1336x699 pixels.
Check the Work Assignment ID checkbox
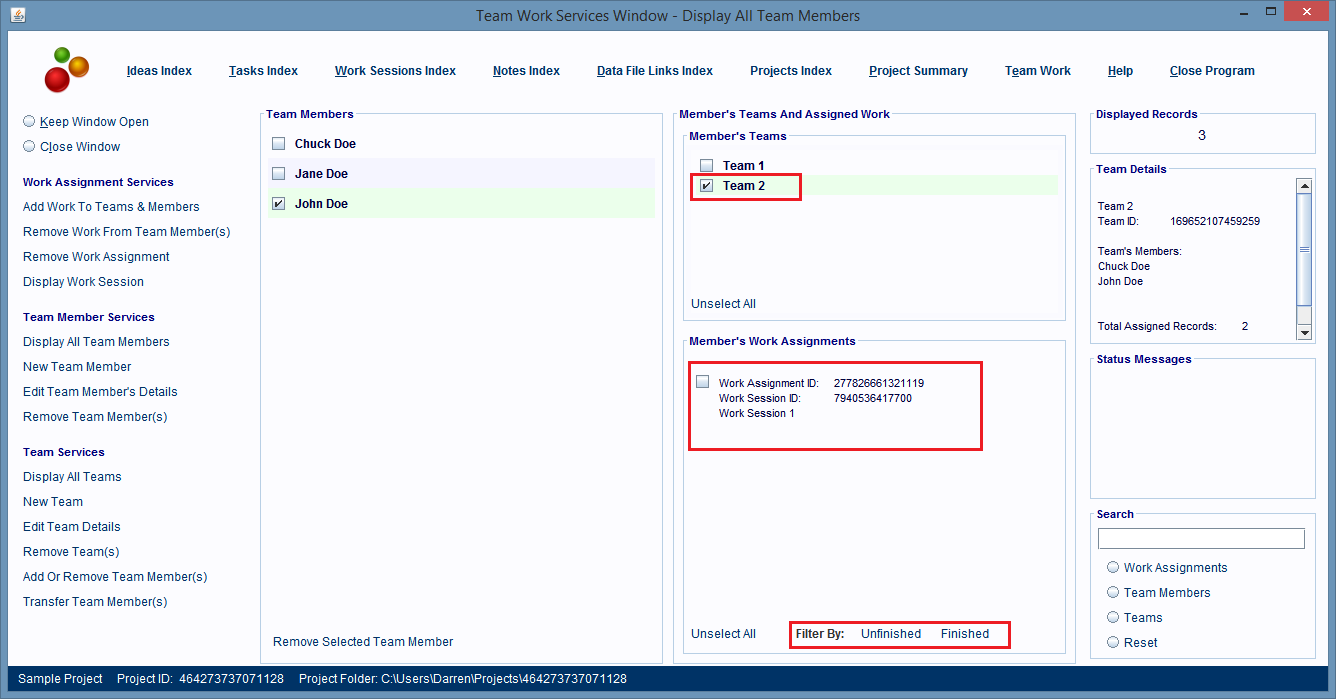click(x=703, y=382)
